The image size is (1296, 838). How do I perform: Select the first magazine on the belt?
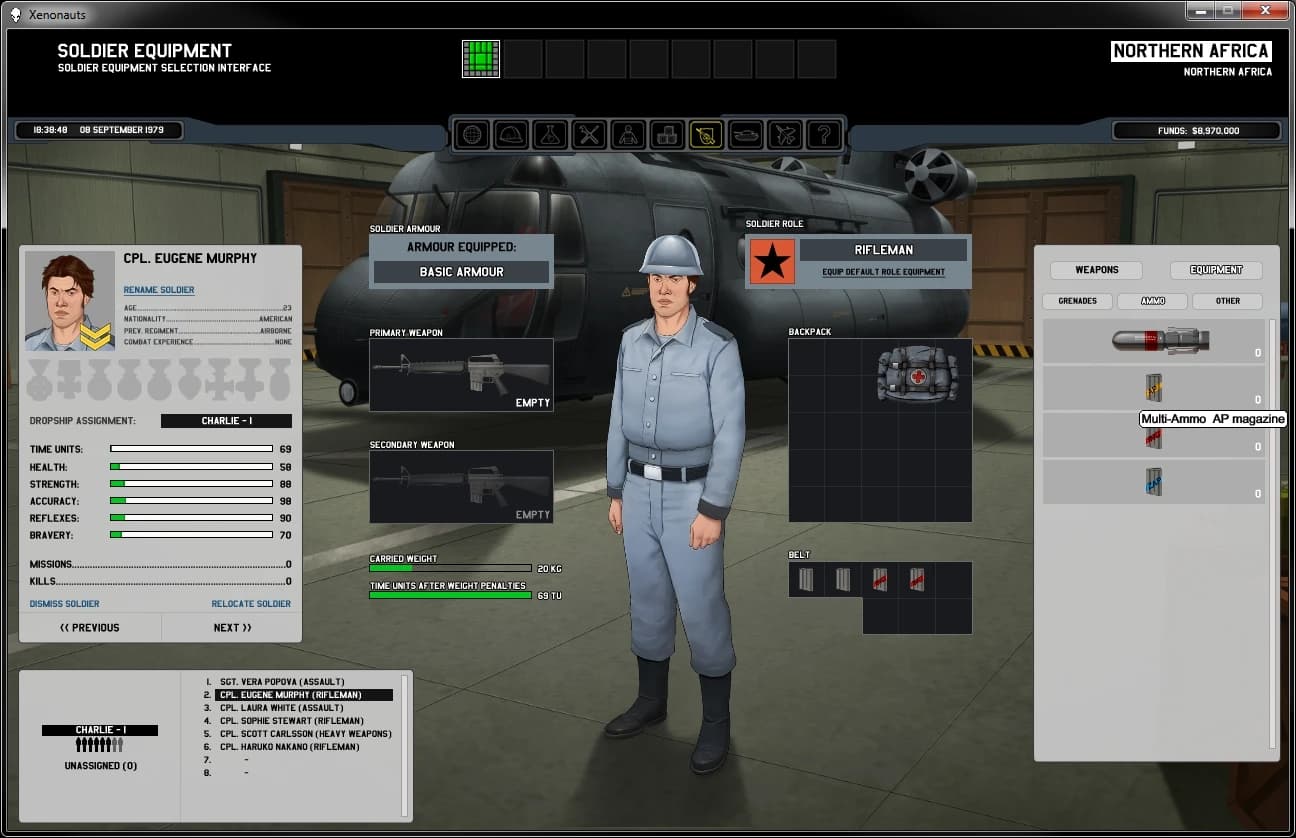(807, 579)
